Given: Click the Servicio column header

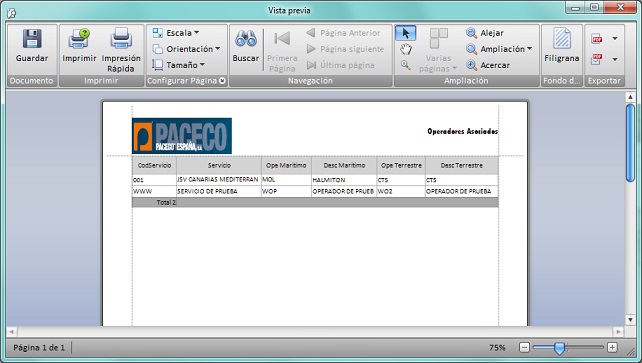Looking at the screenshot, I should point(219,165).
